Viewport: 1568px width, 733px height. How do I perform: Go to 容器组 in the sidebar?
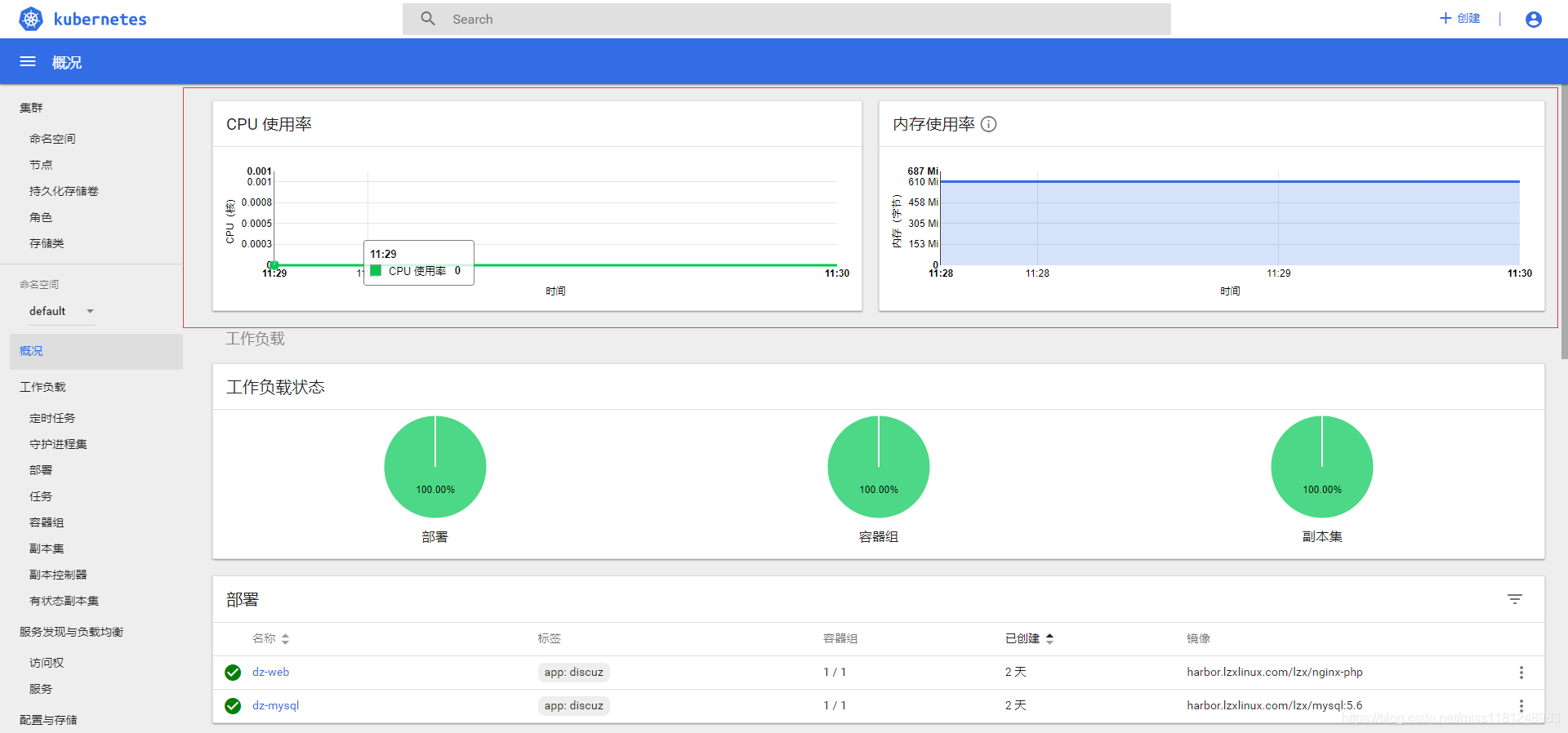click(x=47, y=522)
